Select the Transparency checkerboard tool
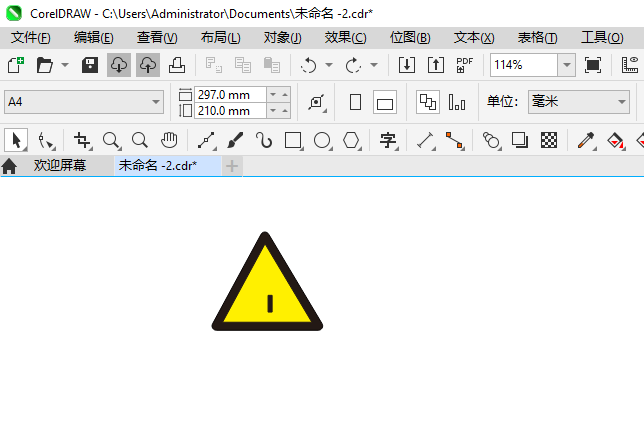 coord(549,140)
